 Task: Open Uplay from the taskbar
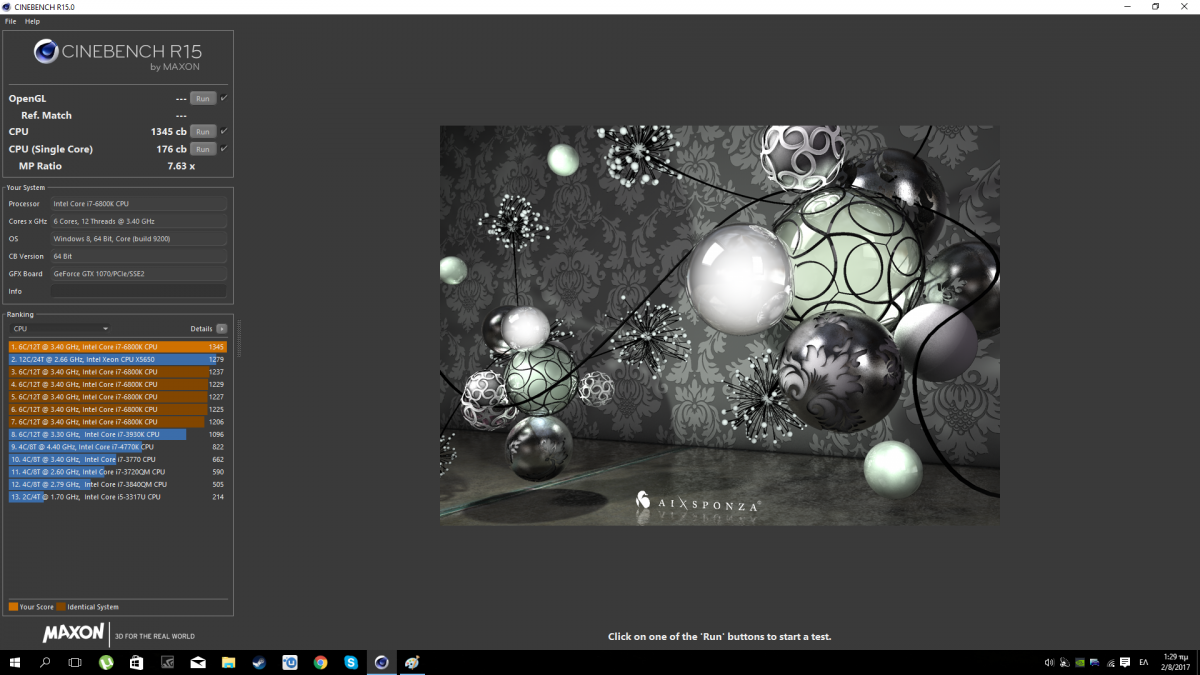click(290, 662)
